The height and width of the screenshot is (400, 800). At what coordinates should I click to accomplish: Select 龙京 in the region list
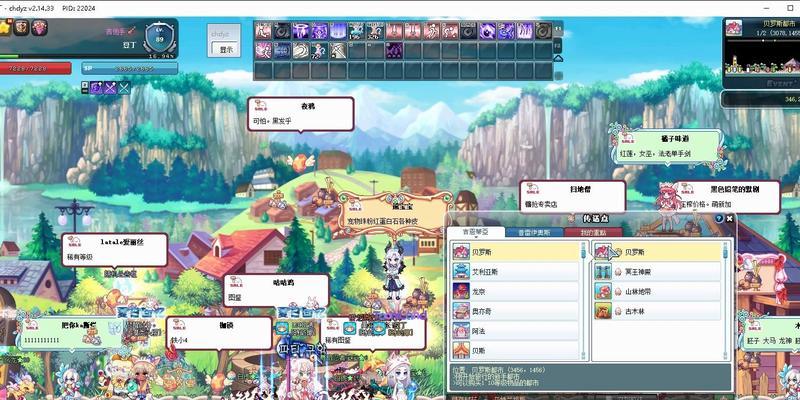click(x=515, y=291)
